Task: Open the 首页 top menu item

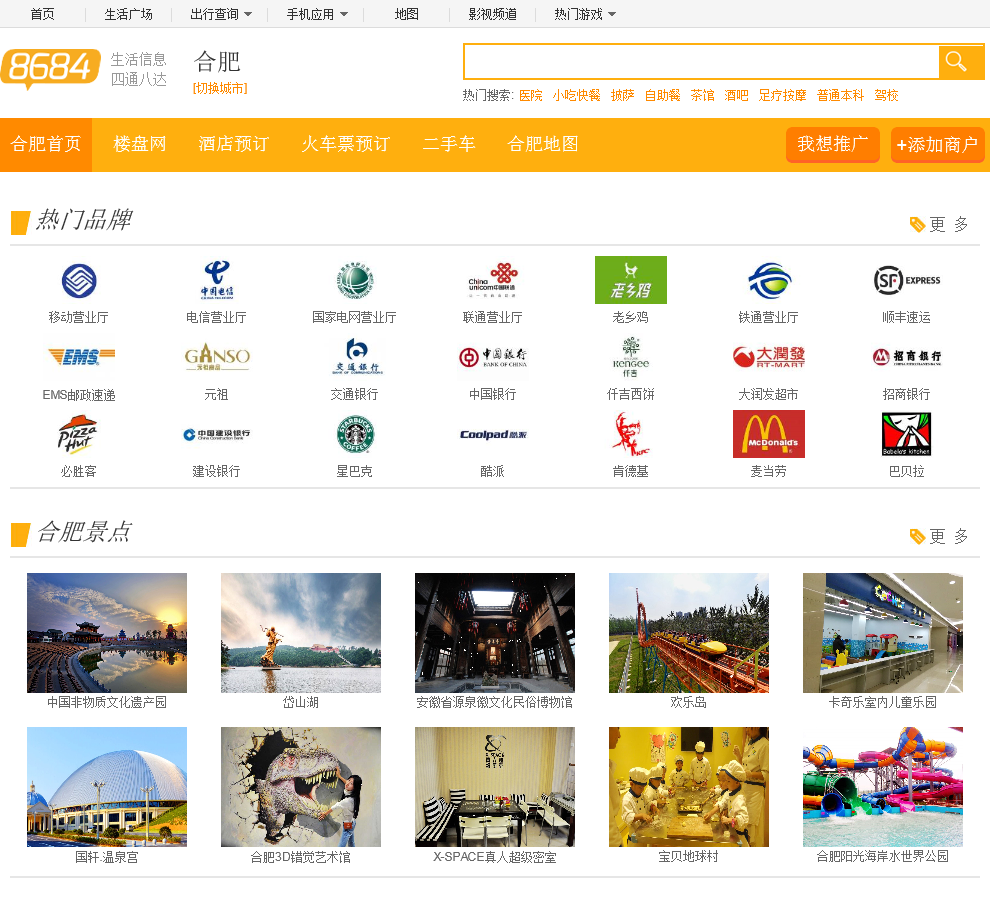Action: (42, 14)
